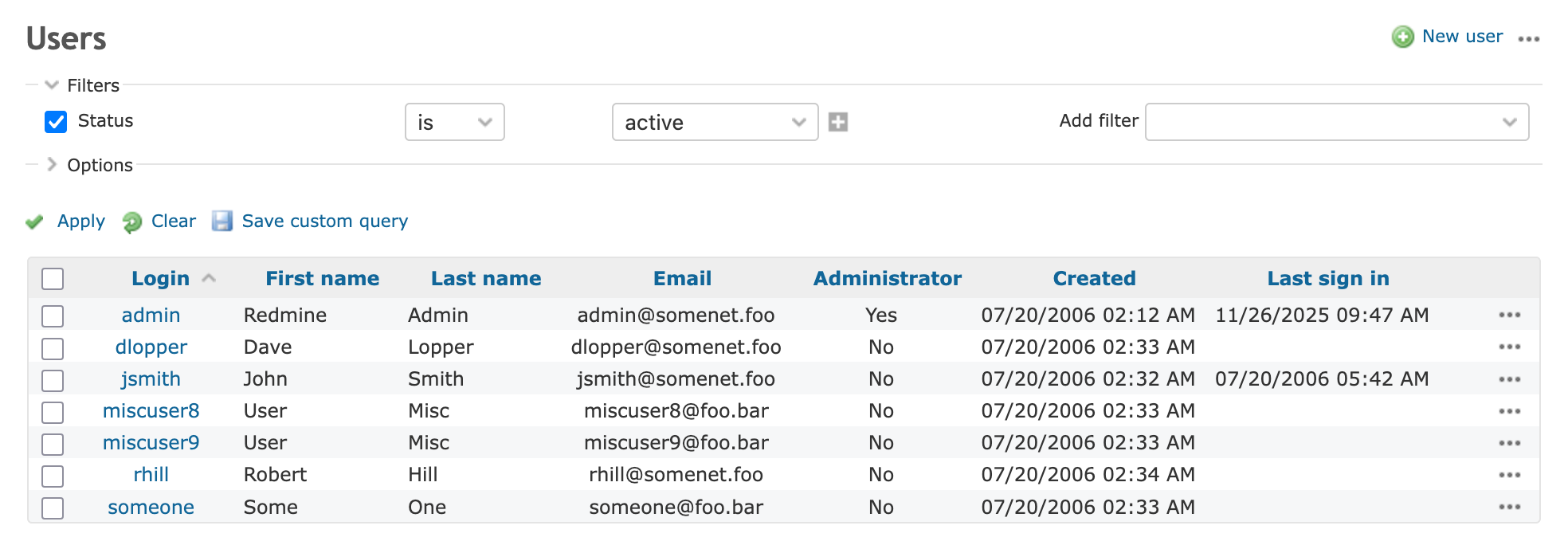Image resolution: width=1568 pixels, height=545 pixels.
Task: Open the Add filter dropdown
Action: [x=1336, y=122]
